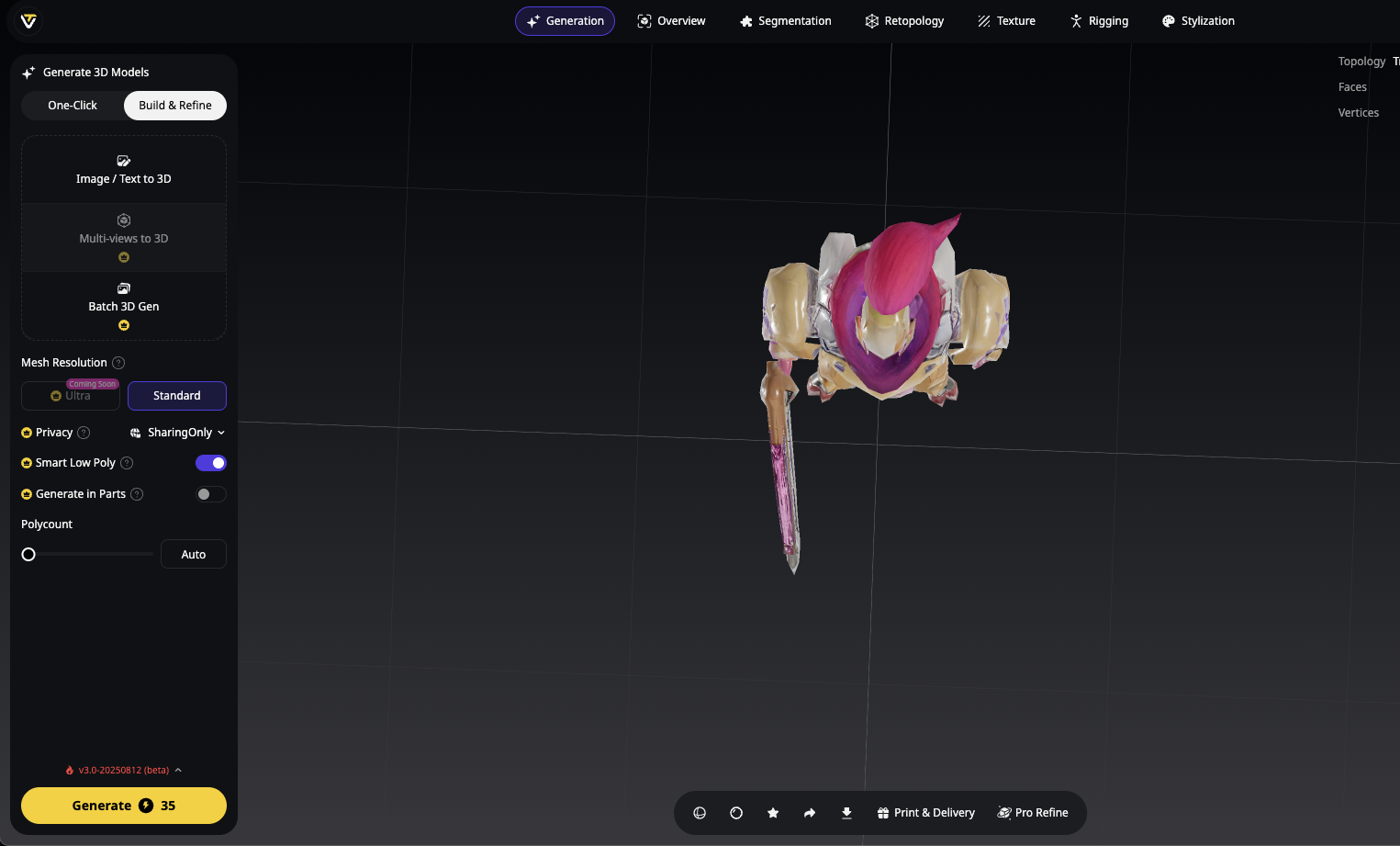The width and height of the screenshot is (1400, 846).
Task: Click the share arrow icon
Action: point(810,813)
